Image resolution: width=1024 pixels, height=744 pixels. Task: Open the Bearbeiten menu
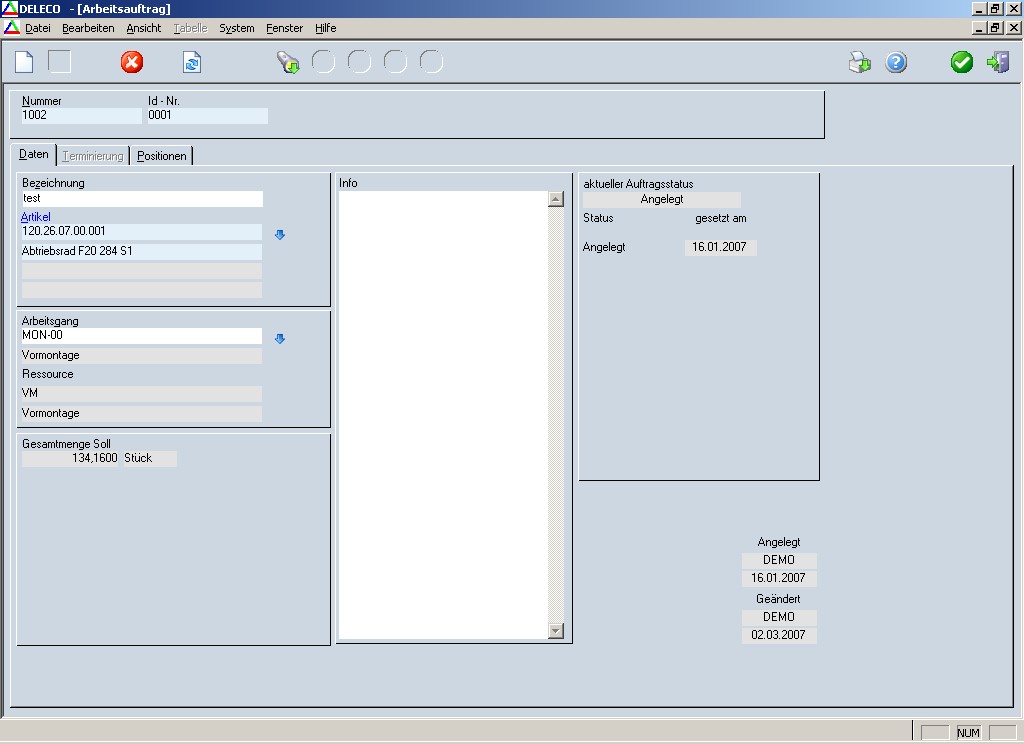click(88, 28)
